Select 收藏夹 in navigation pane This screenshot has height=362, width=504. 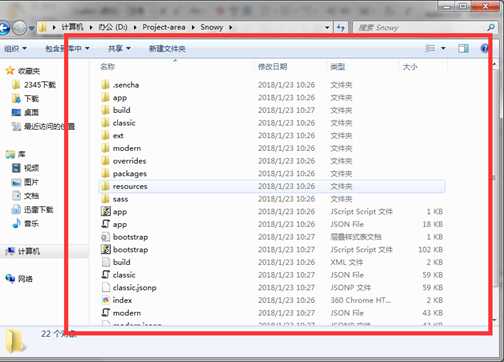[x=29, y=71]
